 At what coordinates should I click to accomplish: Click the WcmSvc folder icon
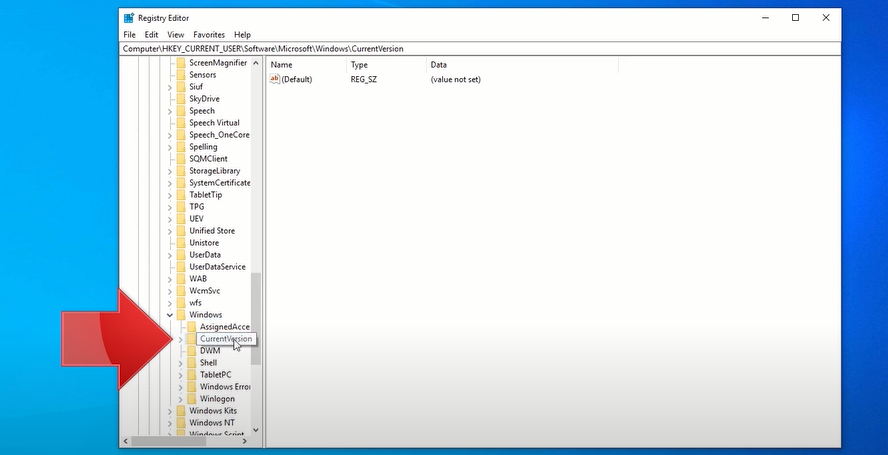tap(181, 291)
